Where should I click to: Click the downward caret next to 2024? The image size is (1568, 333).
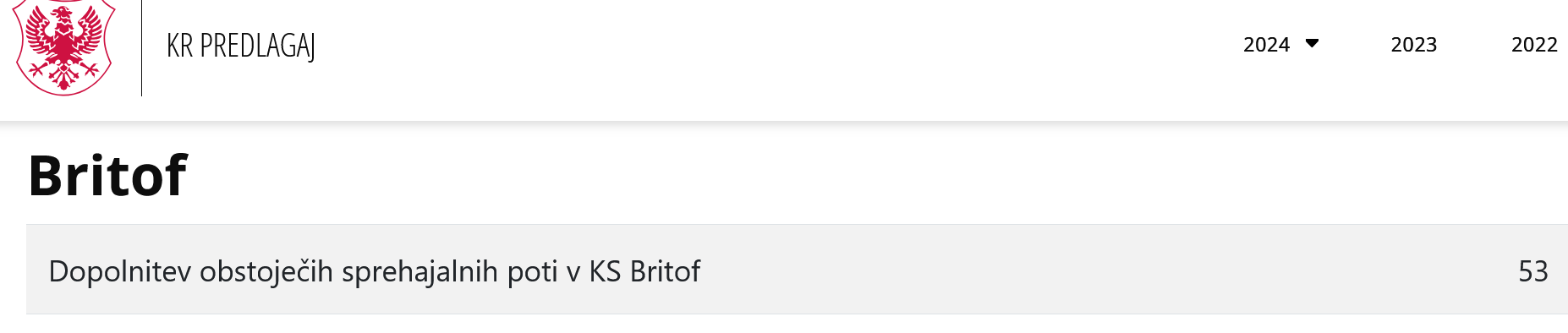tap(1312, 44)
